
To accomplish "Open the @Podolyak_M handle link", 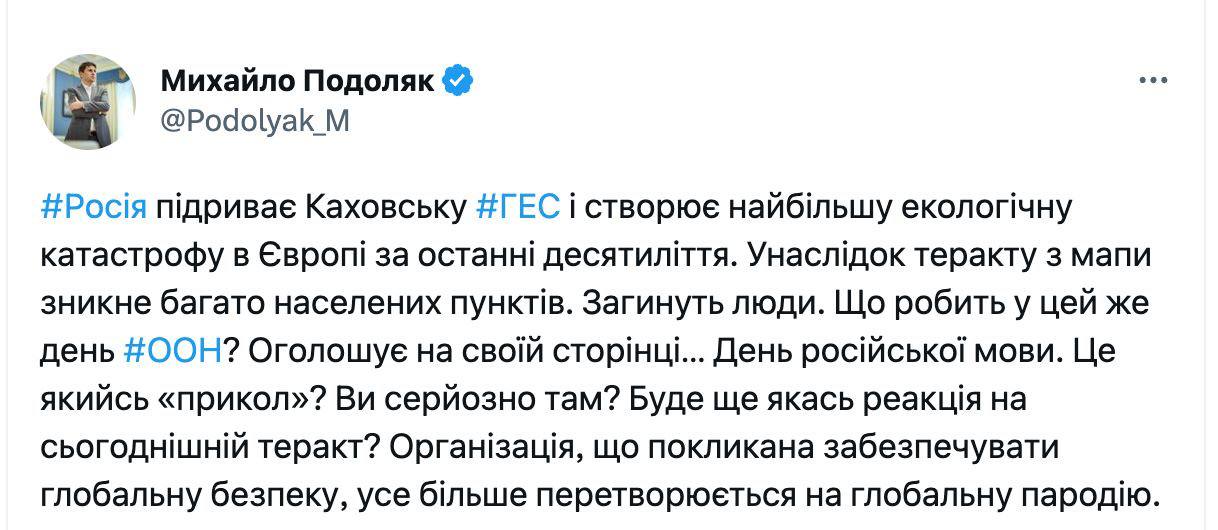I will (255, 122).
